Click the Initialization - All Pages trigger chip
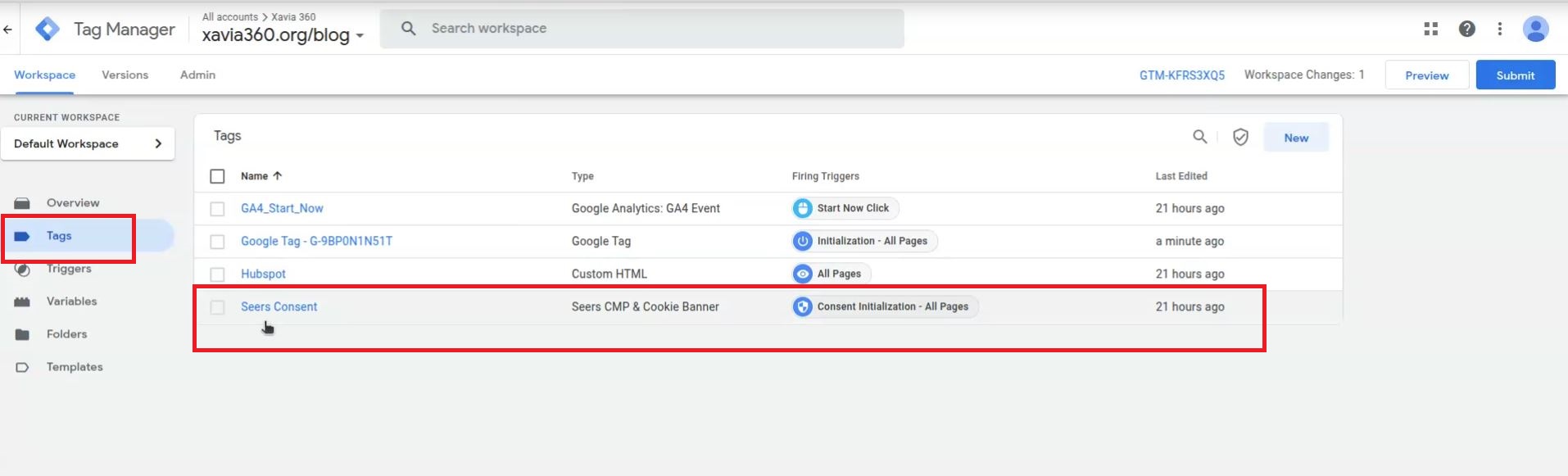The height and width of the screenshot is (476, 1568). (864, 241)
